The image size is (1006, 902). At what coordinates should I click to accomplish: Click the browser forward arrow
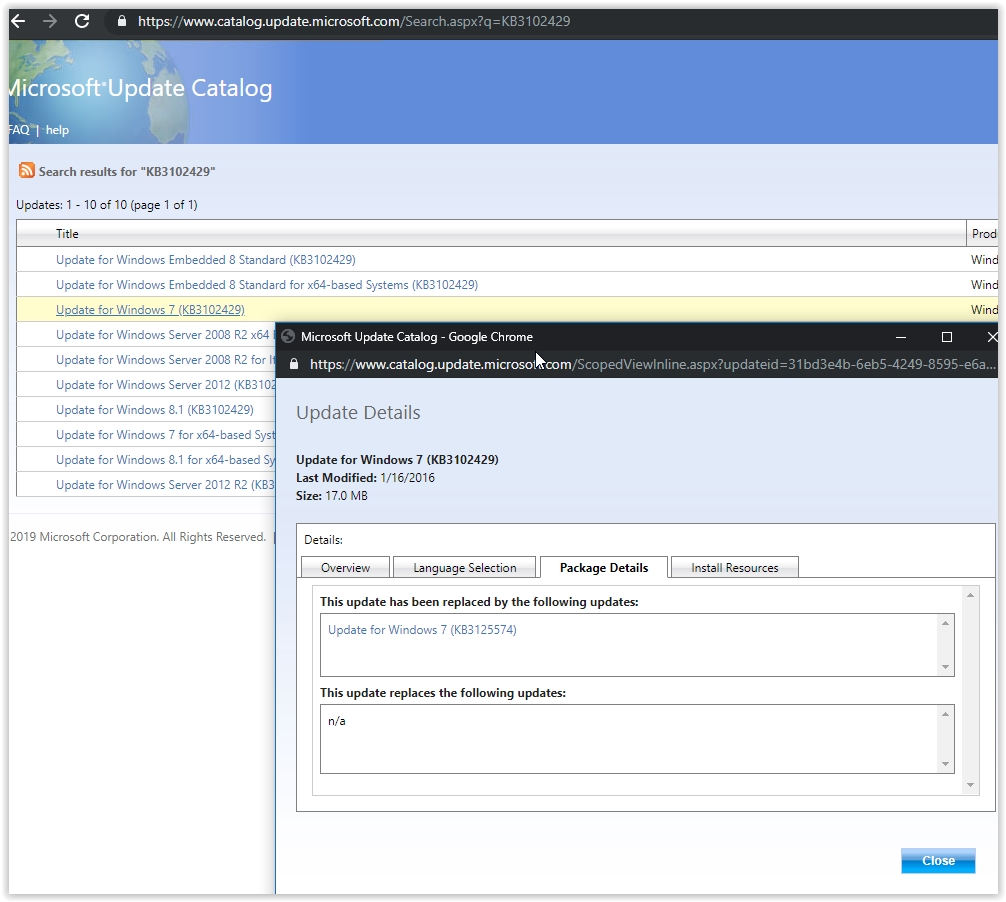click(x=49, y=21)
